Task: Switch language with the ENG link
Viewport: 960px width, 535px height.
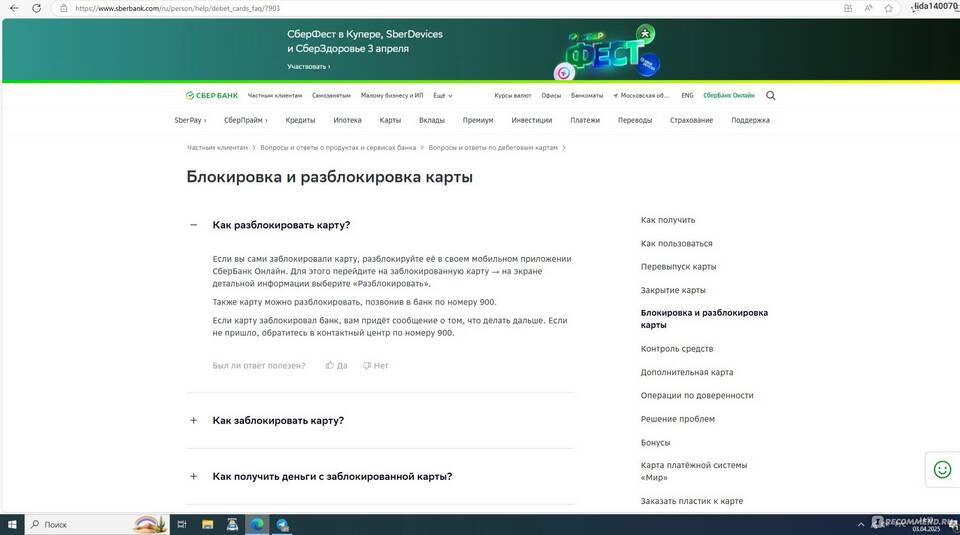Action: pos(687,96)
